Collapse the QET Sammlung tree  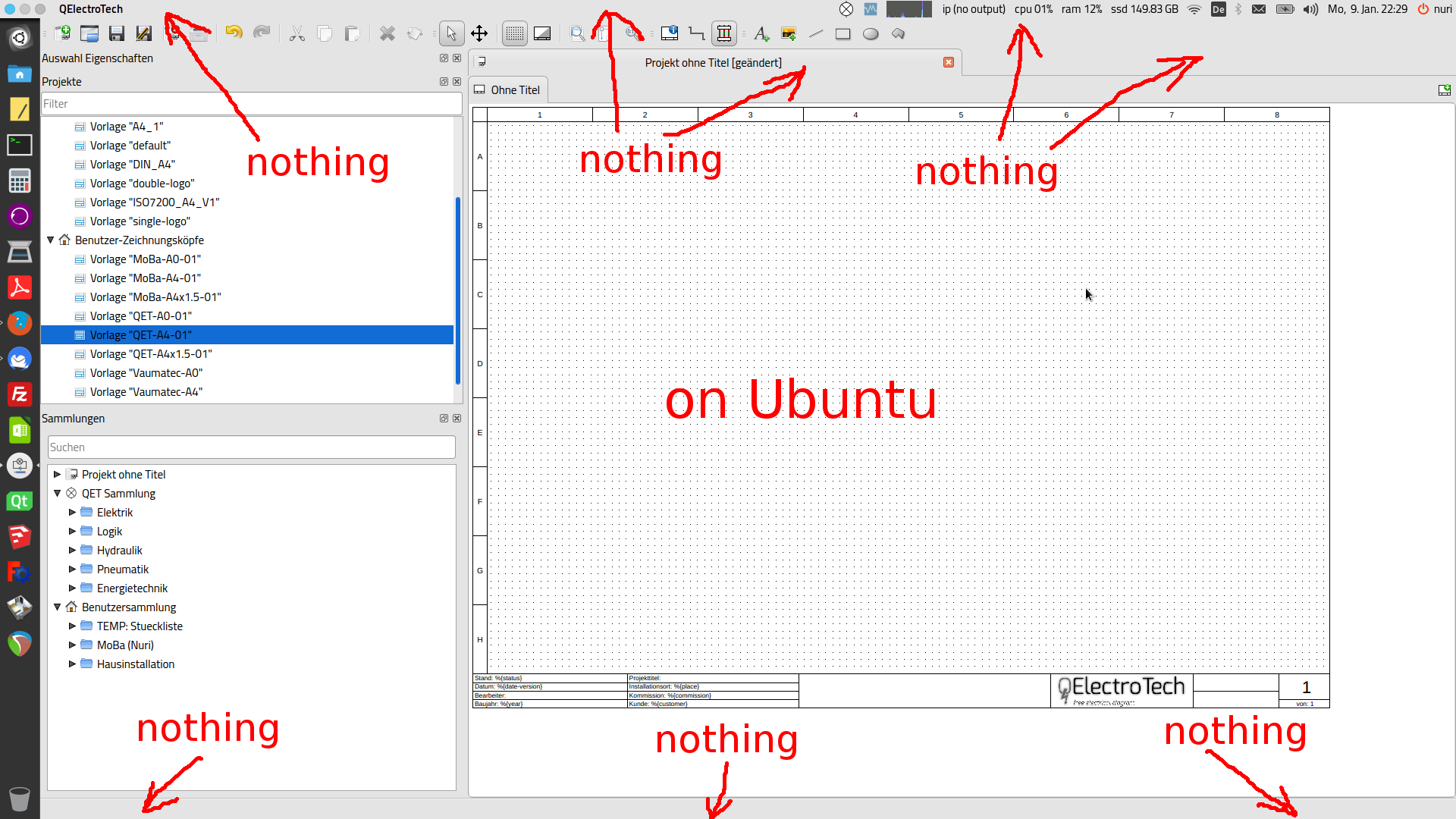click(57, 494)
